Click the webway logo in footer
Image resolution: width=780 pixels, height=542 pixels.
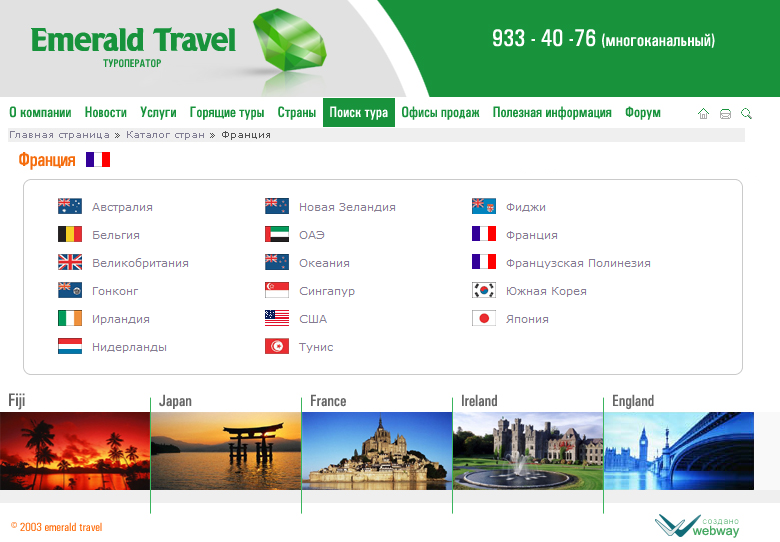tap(697, 526)
